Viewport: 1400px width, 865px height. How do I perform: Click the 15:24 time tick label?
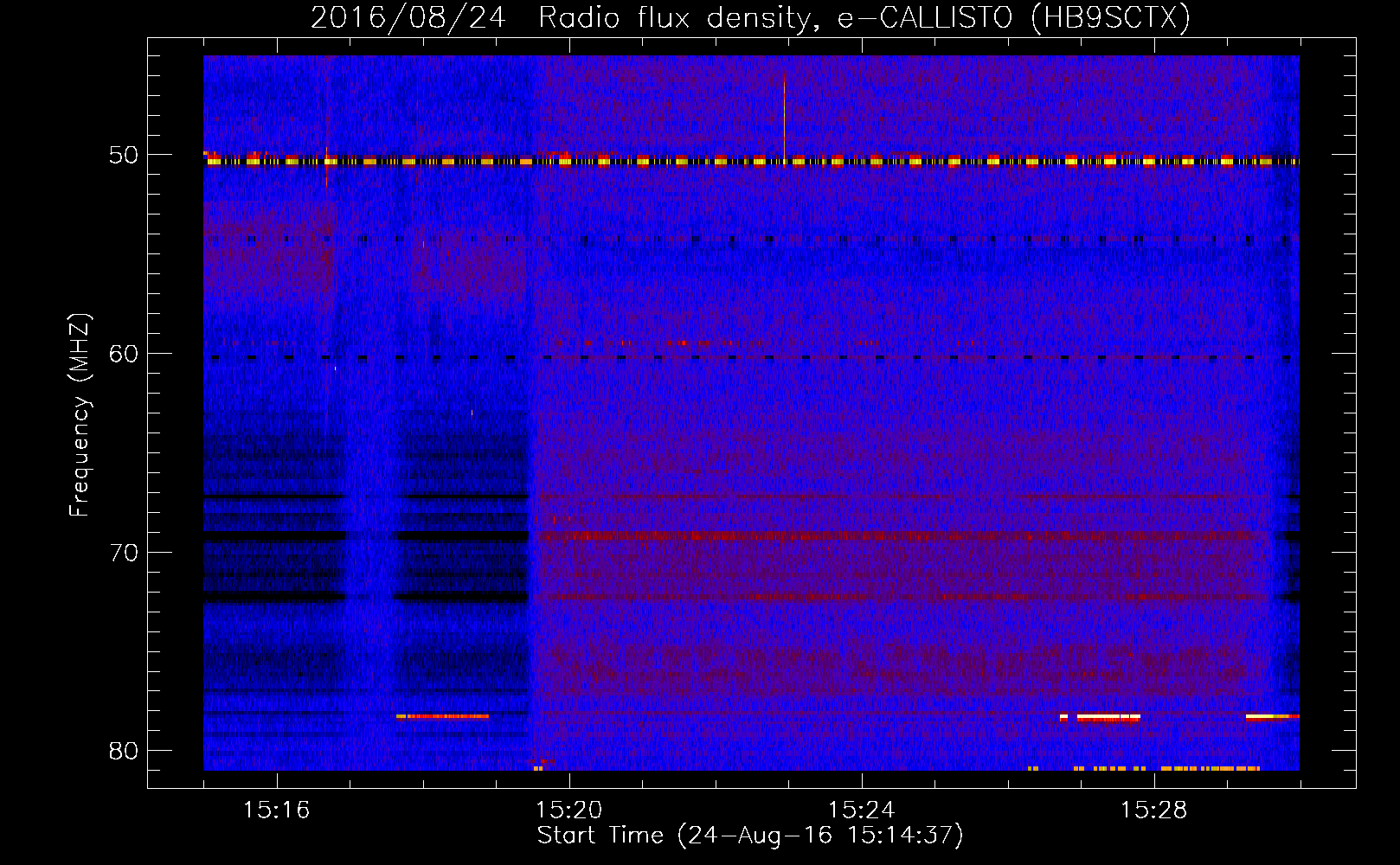coord(862,810)
